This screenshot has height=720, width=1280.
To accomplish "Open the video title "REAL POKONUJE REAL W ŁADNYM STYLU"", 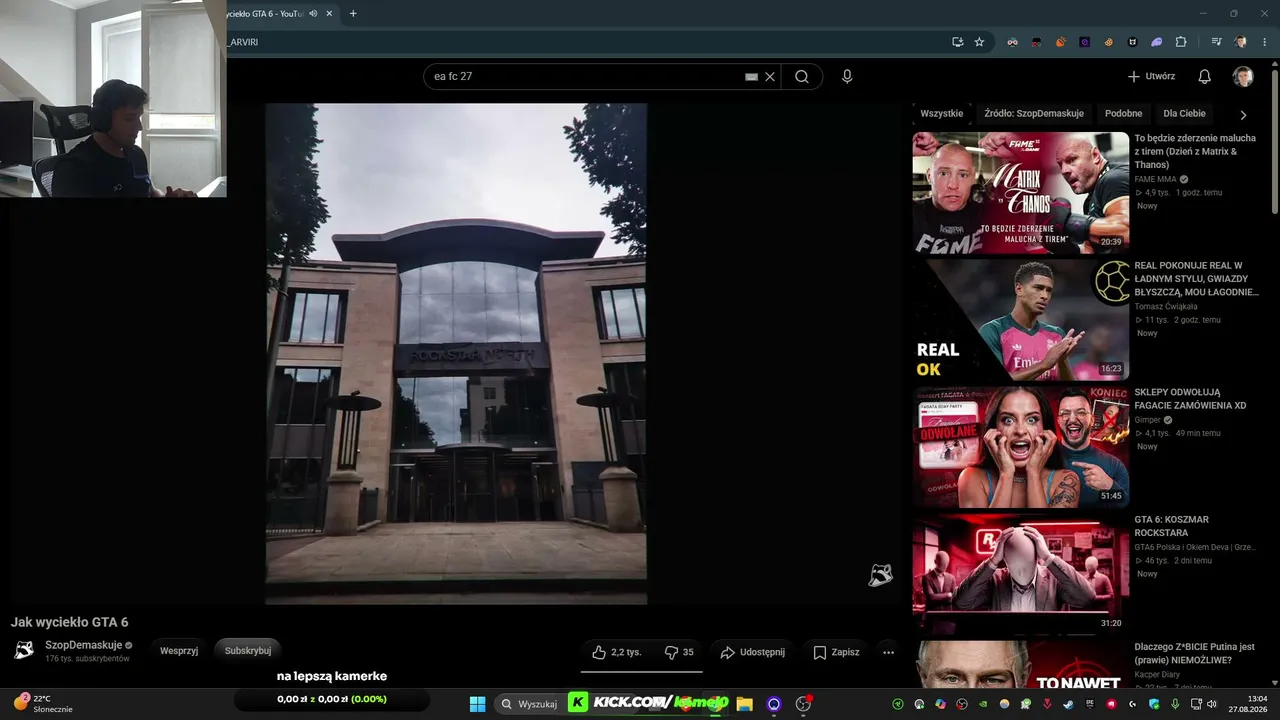I will [1196, 279].
